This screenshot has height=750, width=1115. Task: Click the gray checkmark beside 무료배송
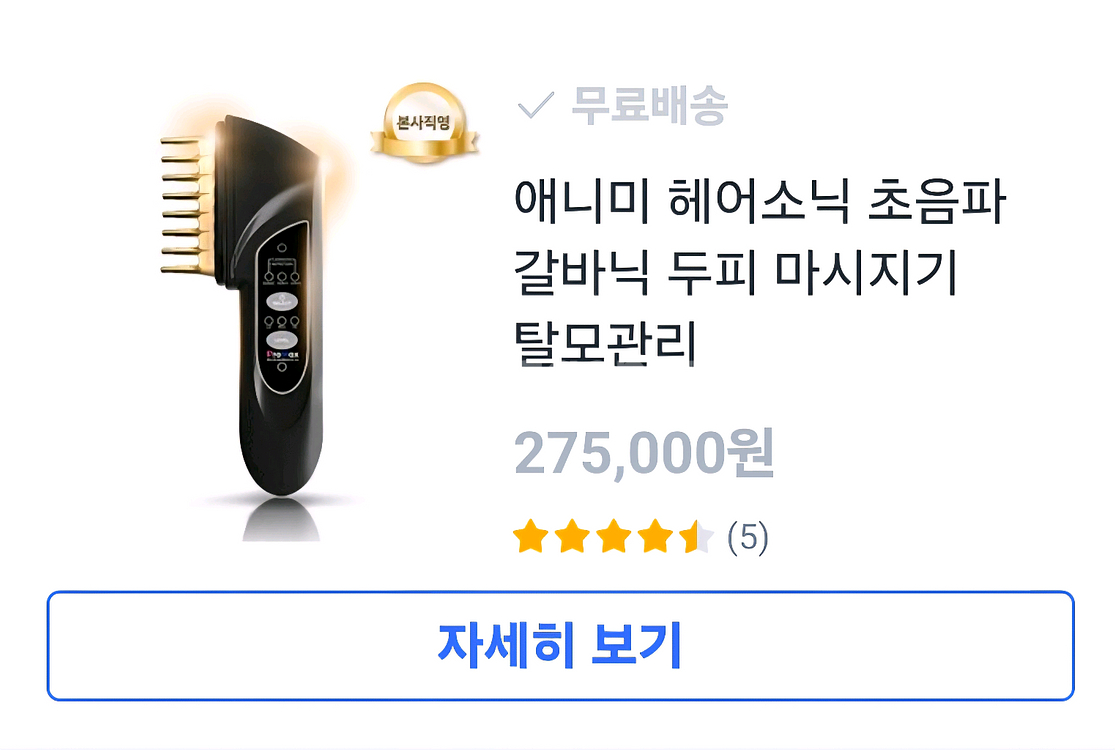(535, 105)
